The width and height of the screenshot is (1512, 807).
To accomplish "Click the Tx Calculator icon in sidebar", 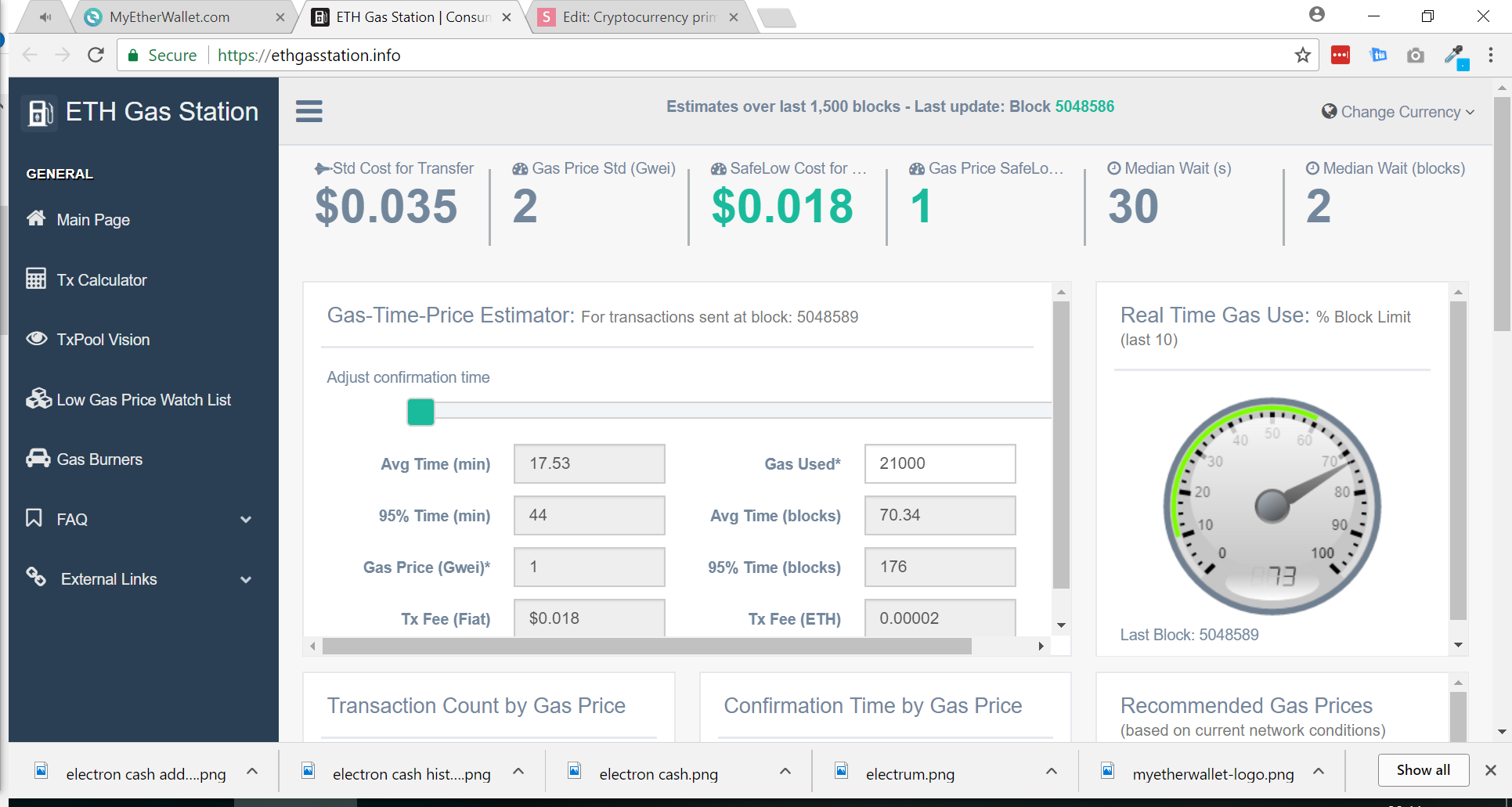I will 36,279.
